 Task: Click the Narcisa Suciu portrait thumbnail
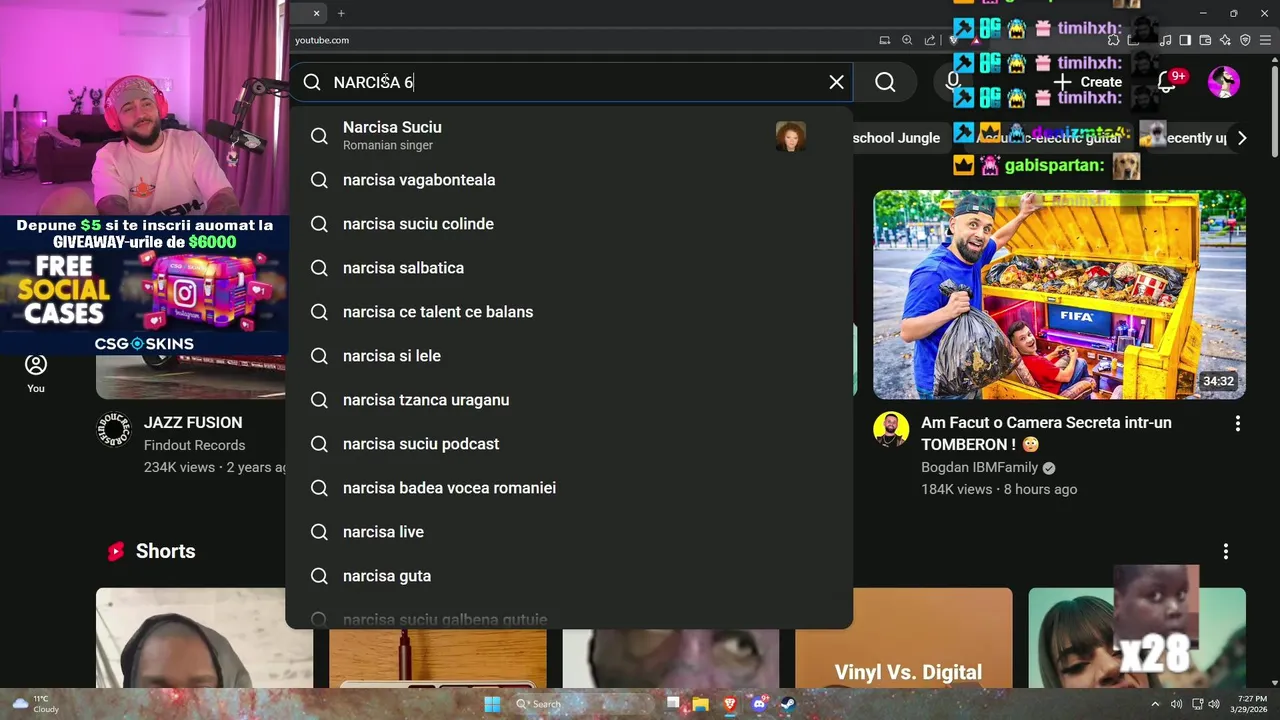[790, 136]
